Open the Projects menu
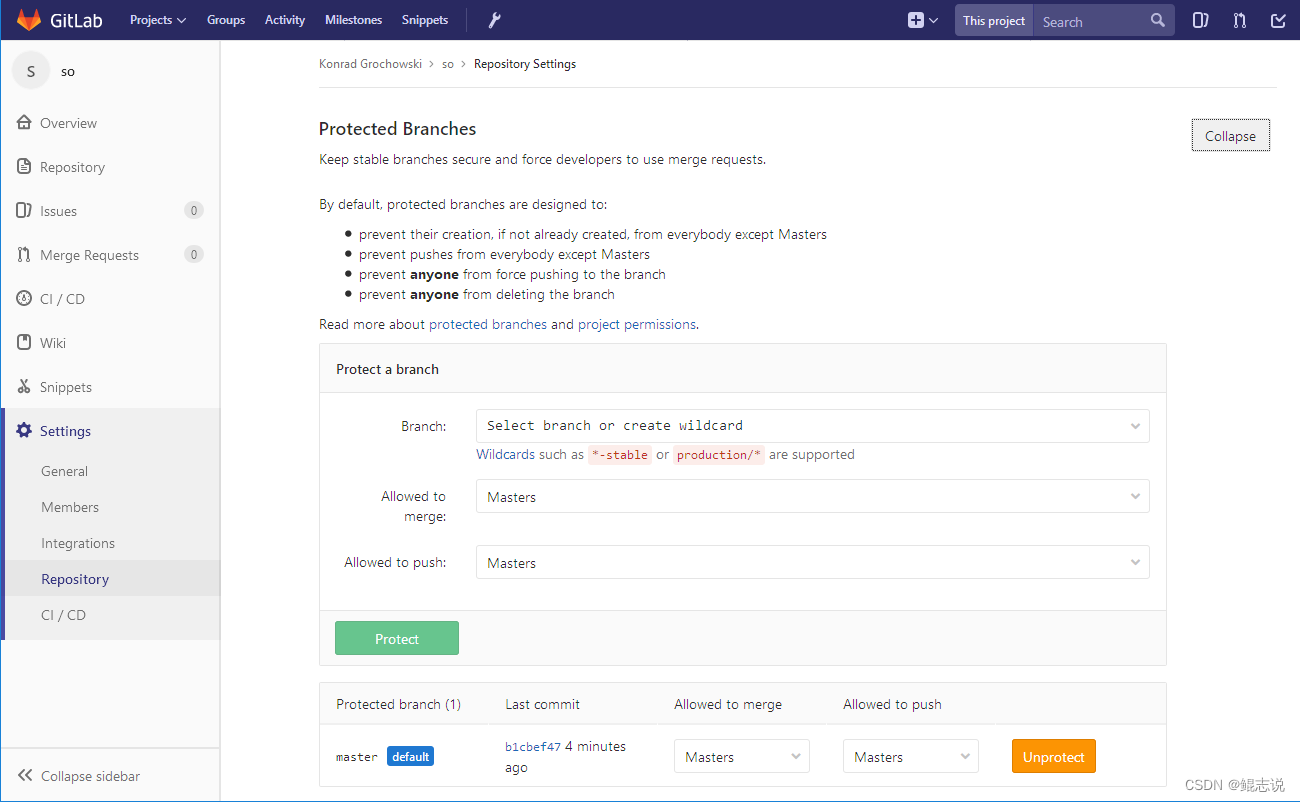 point(157,19)
